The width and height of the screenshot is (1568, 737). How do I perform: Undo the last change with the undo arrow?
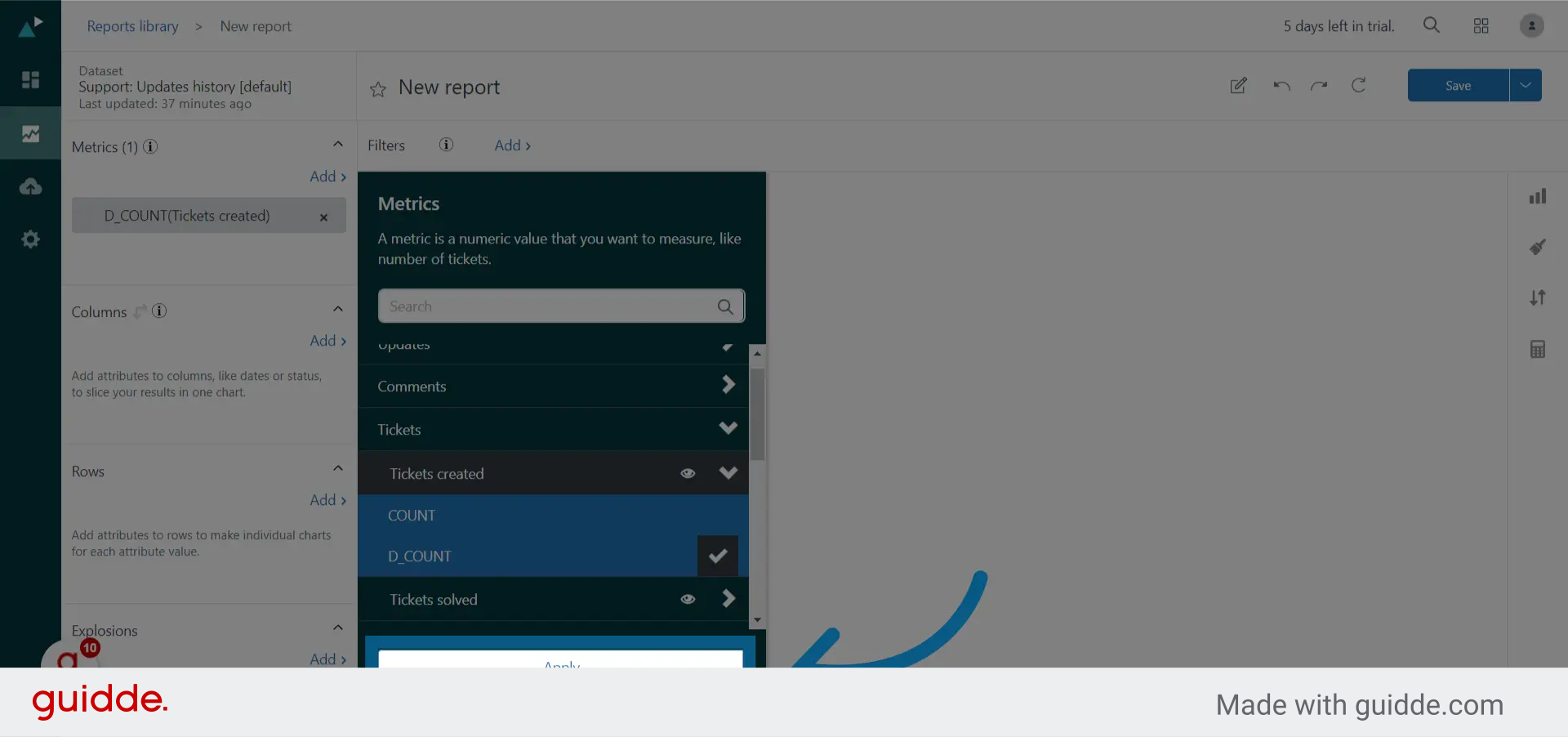(x=1281, y=86)
